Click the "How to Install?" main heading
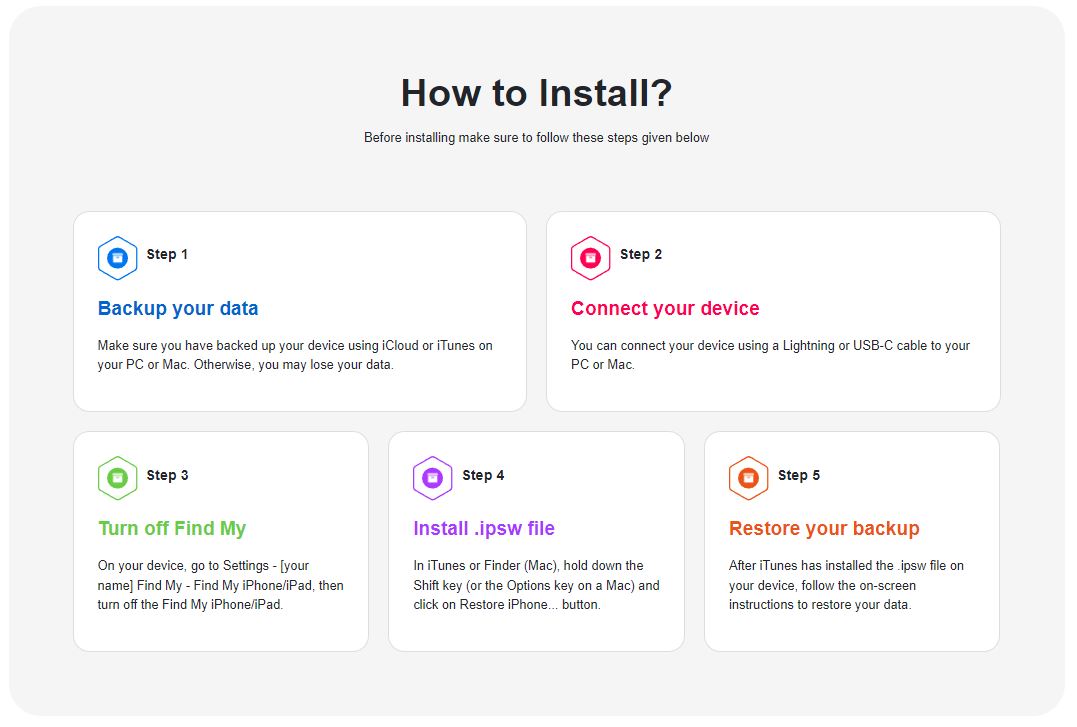The width and height of the screenshot is (1077, 727). point(536,93)
